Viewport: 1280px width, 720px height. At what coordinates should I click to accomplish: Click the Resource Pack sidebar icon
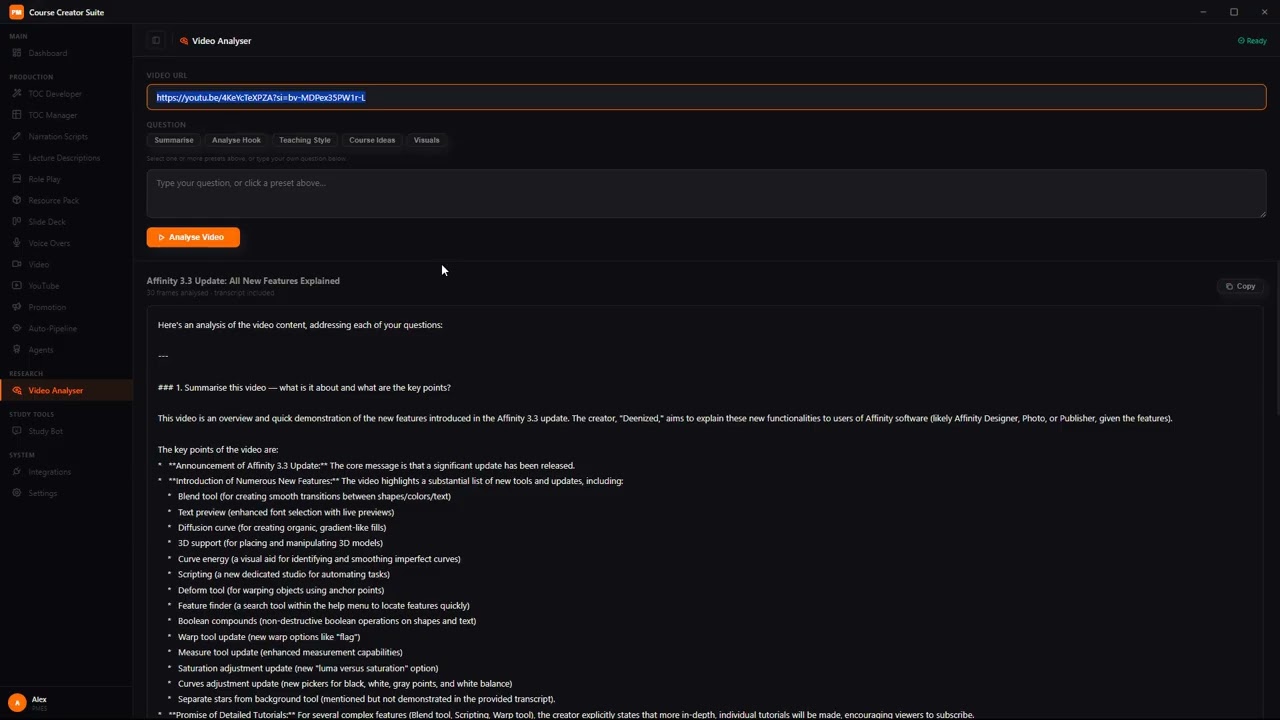[x=17, y=200]
